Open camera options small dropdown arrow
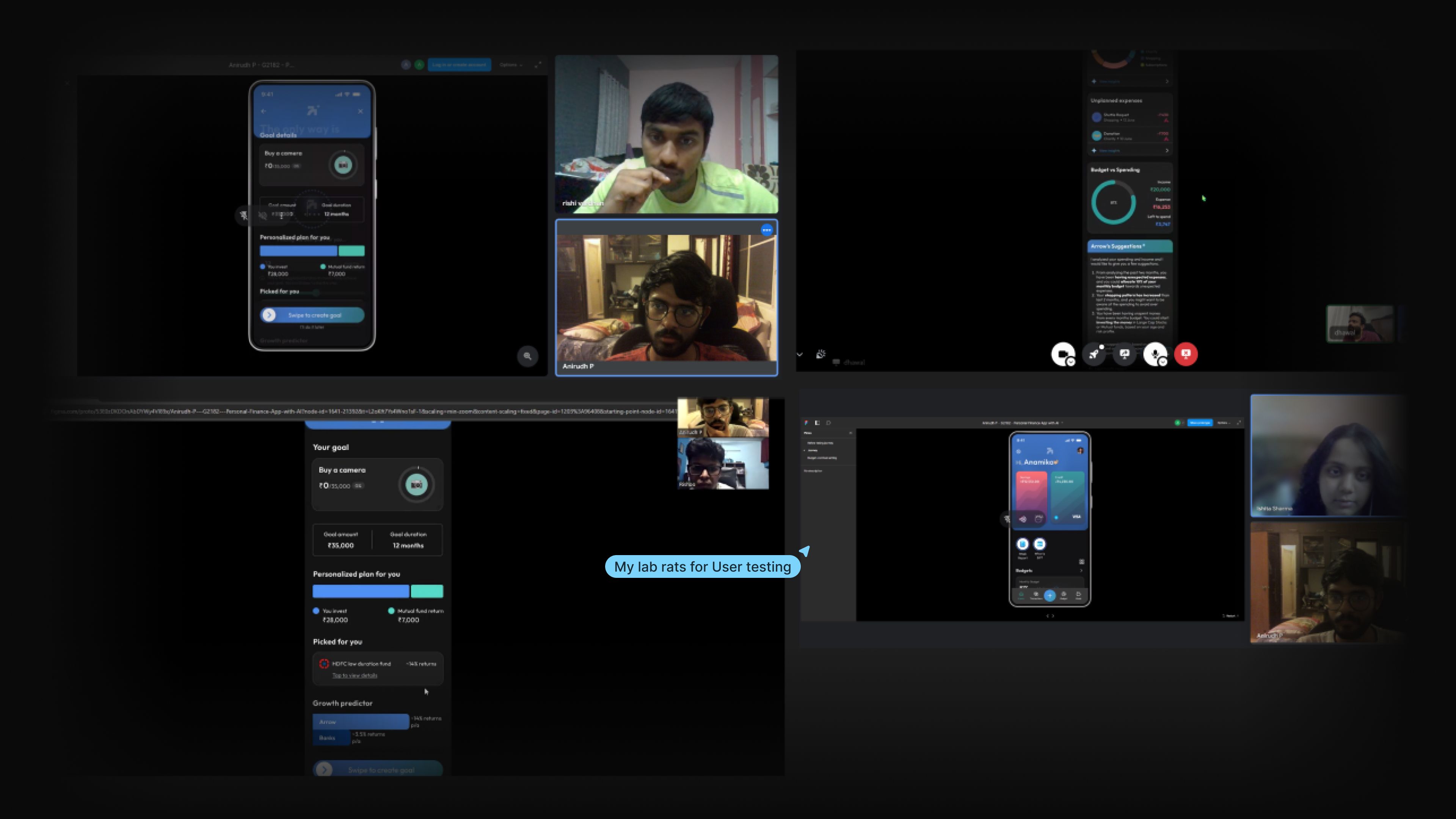This screenshot has width=1456, height=819. coord(1070,362)
